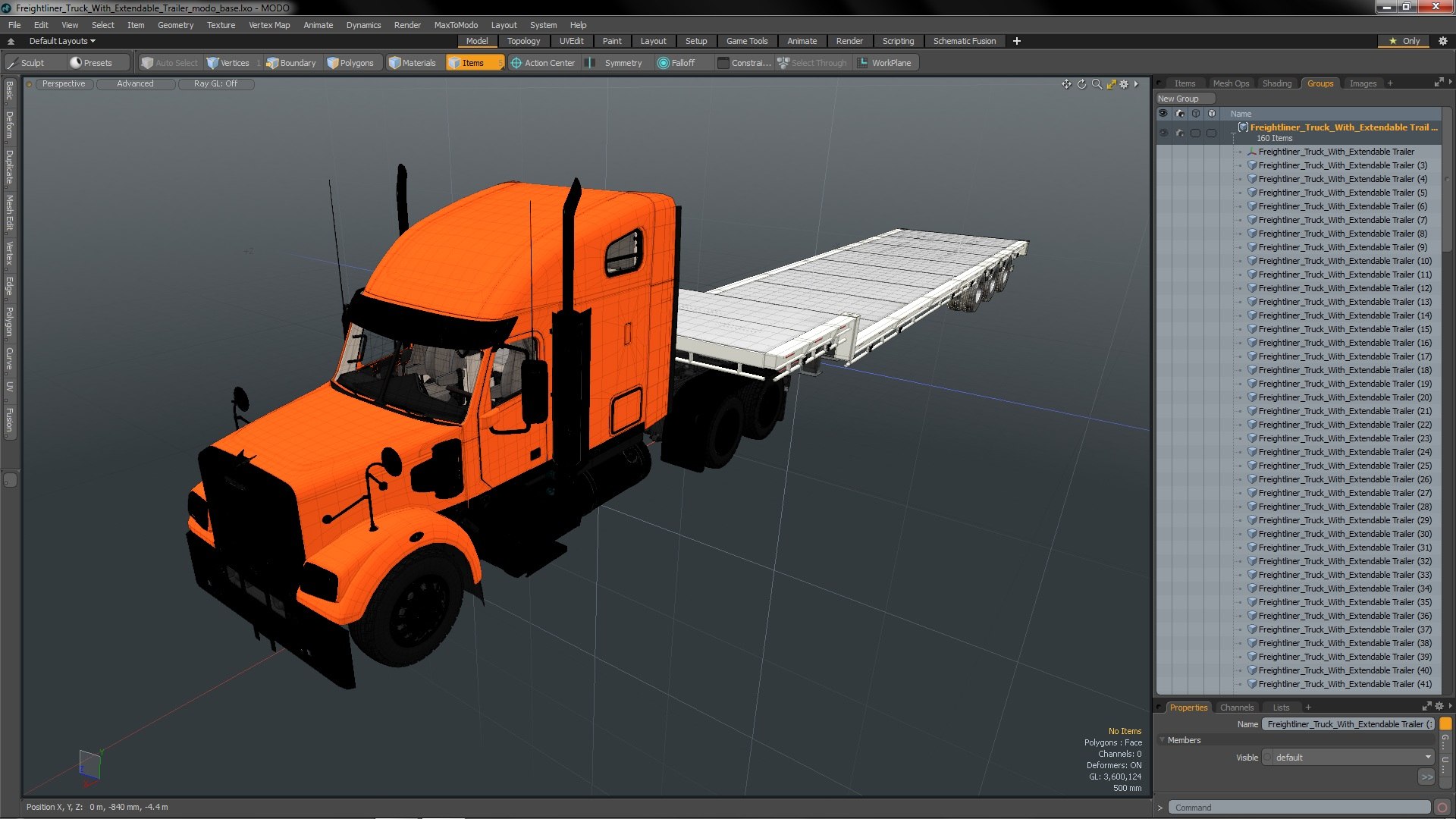Open the vertical Mesh Edit sidebar tab
Screen dimensions: 1456x819
click(x=10, y=213)
